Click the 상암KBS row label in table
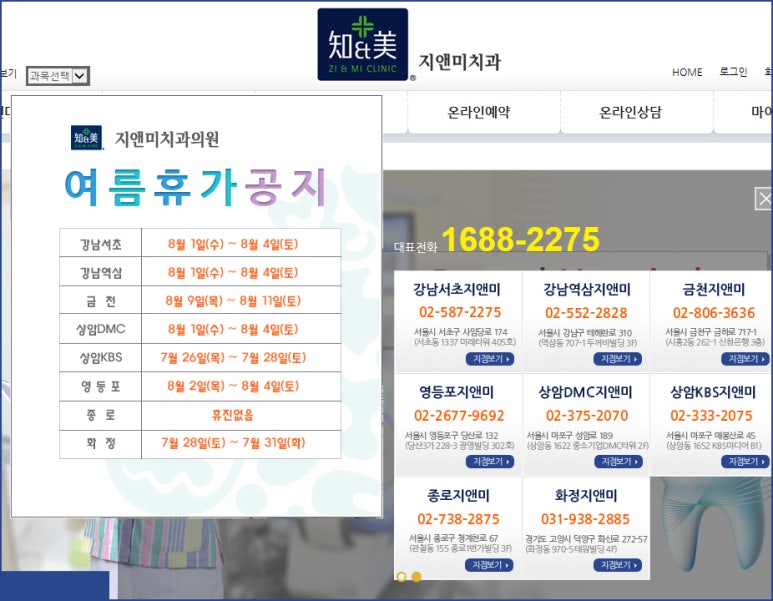773x601 pixels. tap(101, 357)
